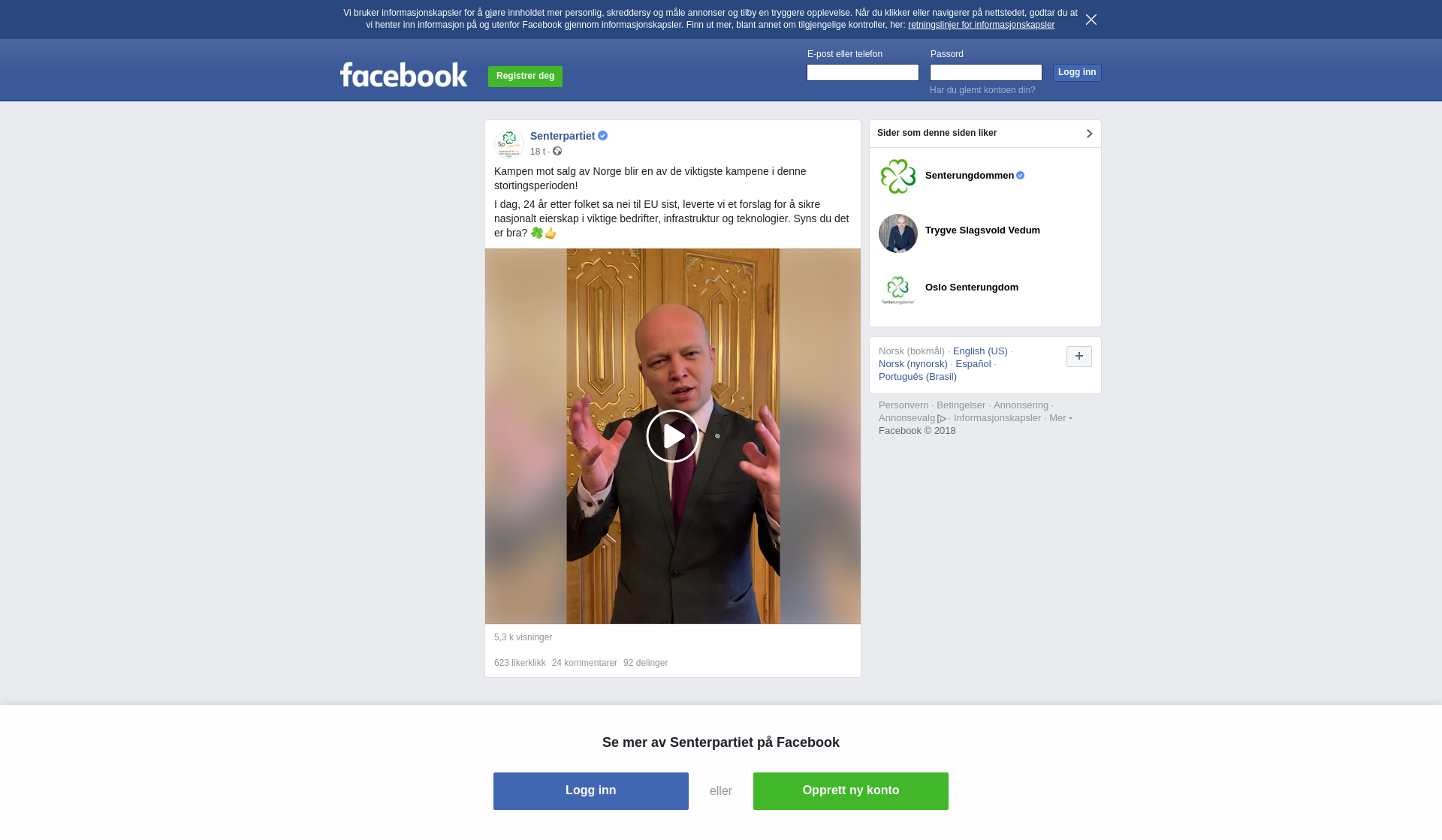Open Senterungdommen clover logo

point(898,176)
